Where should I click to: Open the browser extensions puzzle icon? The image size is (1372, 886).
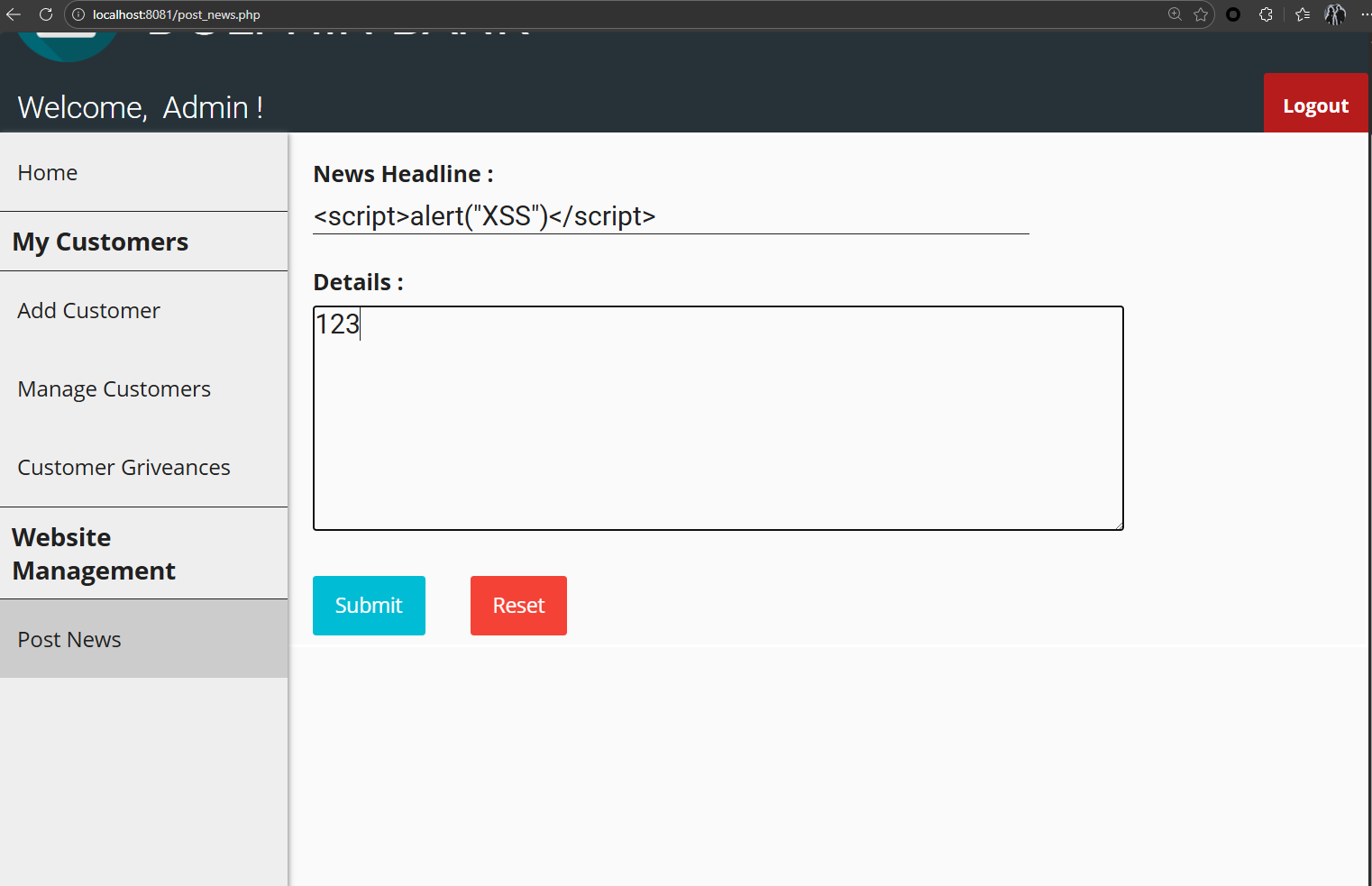click(x=1266, y=14)
